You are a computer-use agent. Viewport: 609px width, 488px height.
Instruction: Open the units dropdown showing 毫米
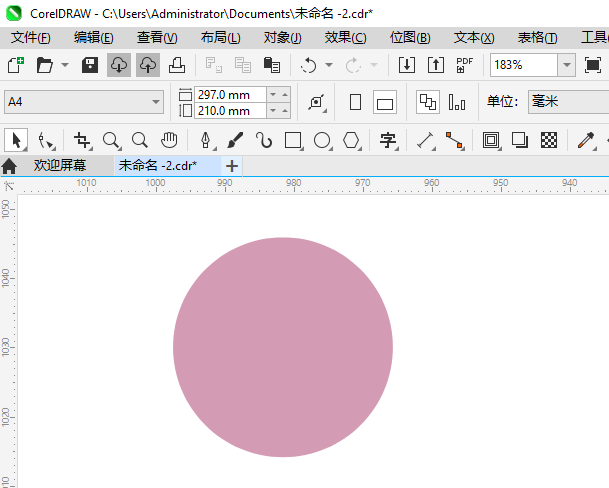click(x=569, y=102)
